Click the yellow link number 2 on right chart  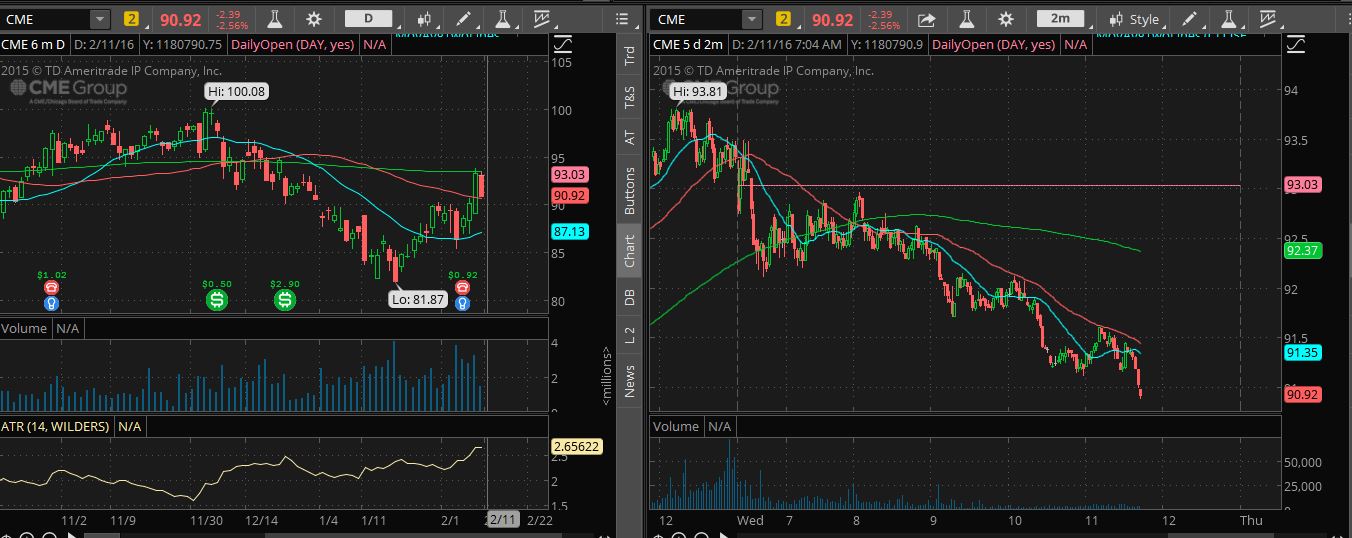coord(783,19)
